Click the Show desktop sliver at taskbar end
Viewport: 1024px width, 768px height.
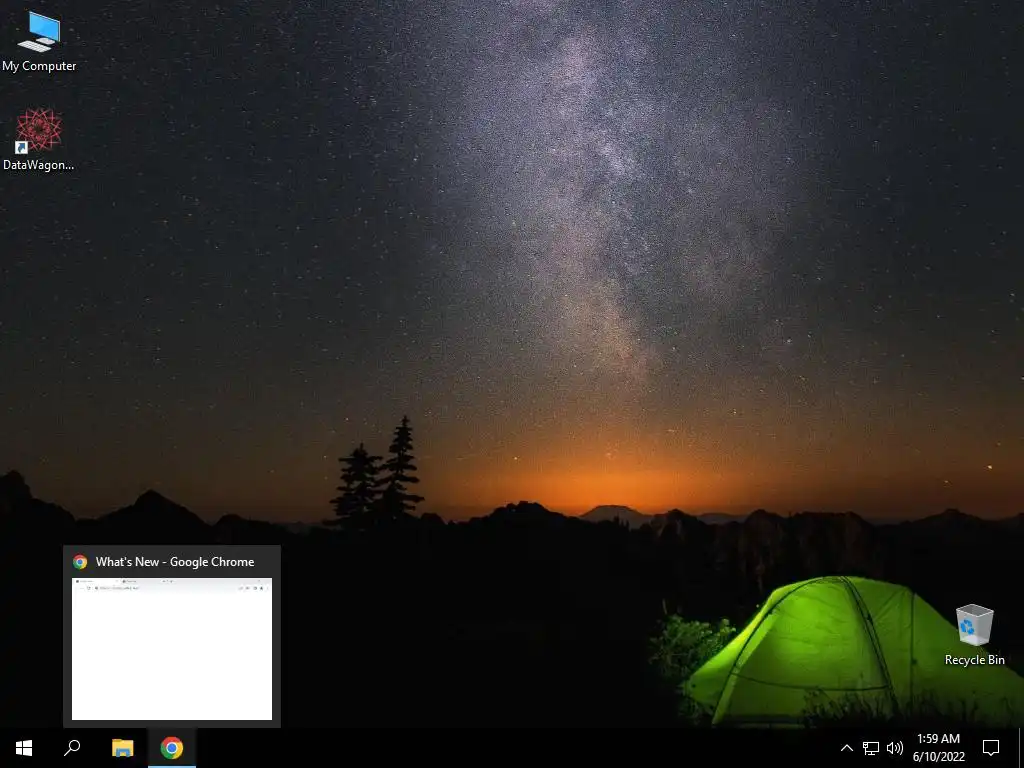pos(1021,748)
